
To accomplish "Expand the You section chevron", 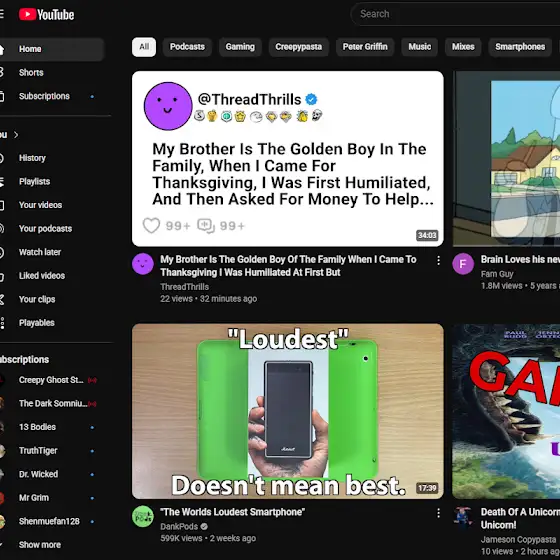I will (16, 135).
